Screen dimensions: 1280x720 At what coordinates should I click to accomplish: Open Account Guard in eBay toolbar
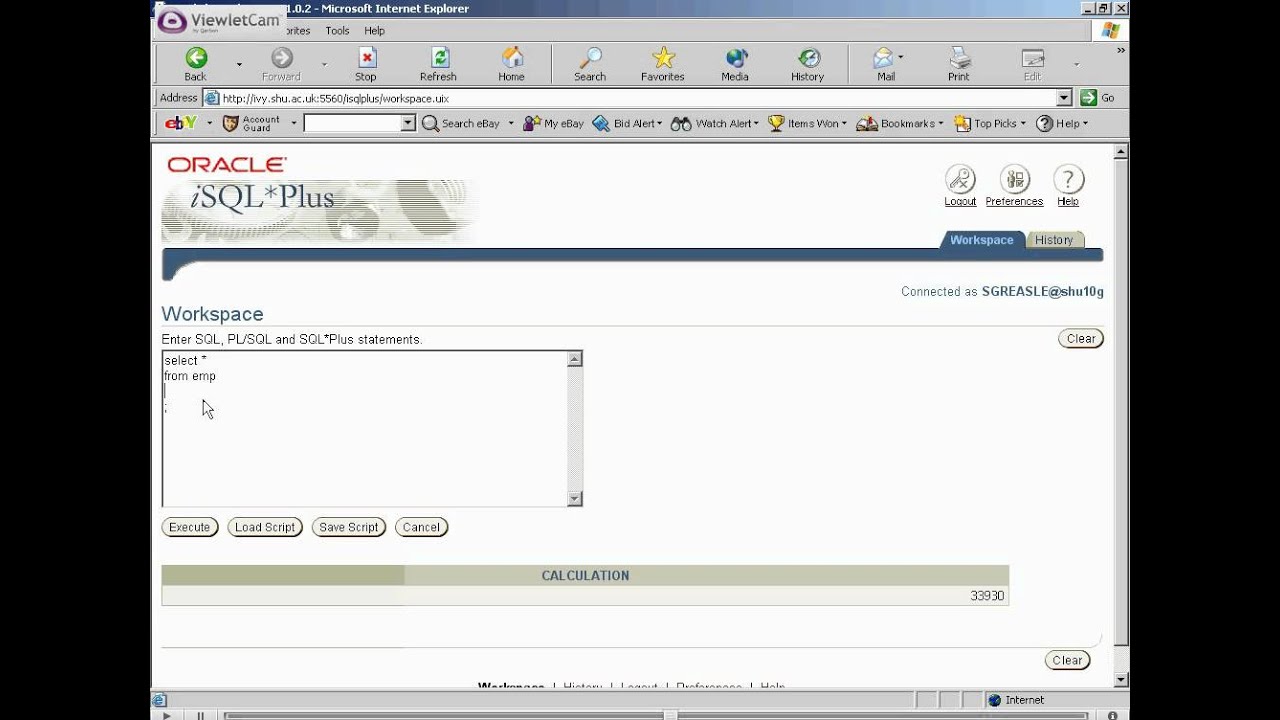(252, 123)
